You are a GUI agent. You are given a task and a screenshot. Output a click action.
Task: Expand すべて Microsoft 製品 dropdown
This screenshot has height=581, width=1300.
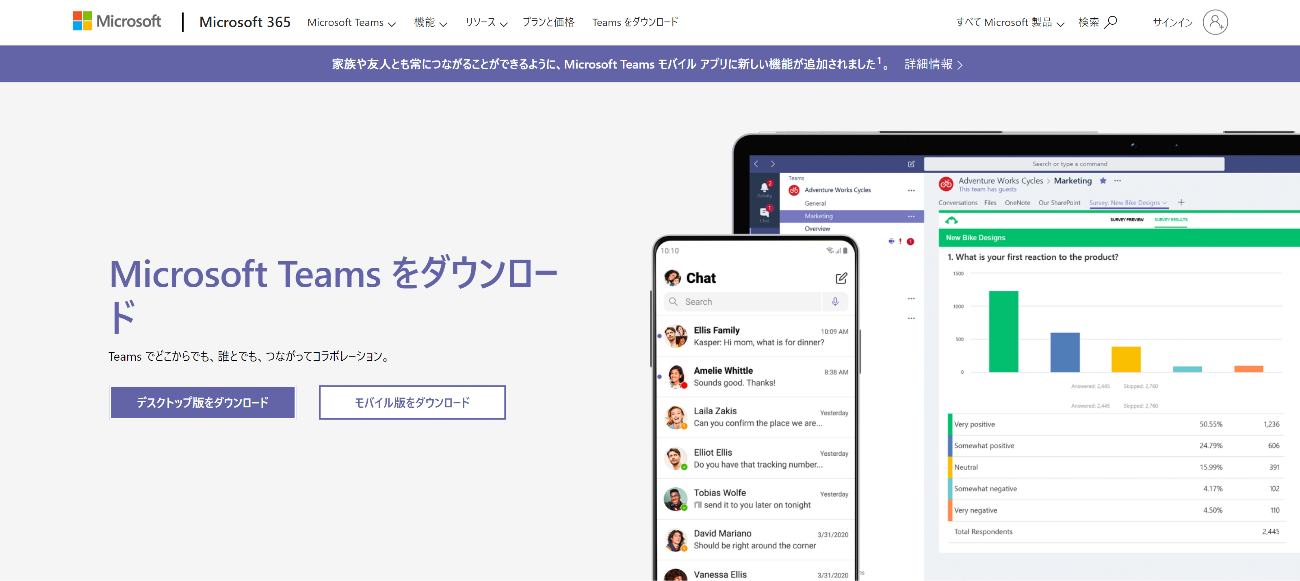(1009, 22)
